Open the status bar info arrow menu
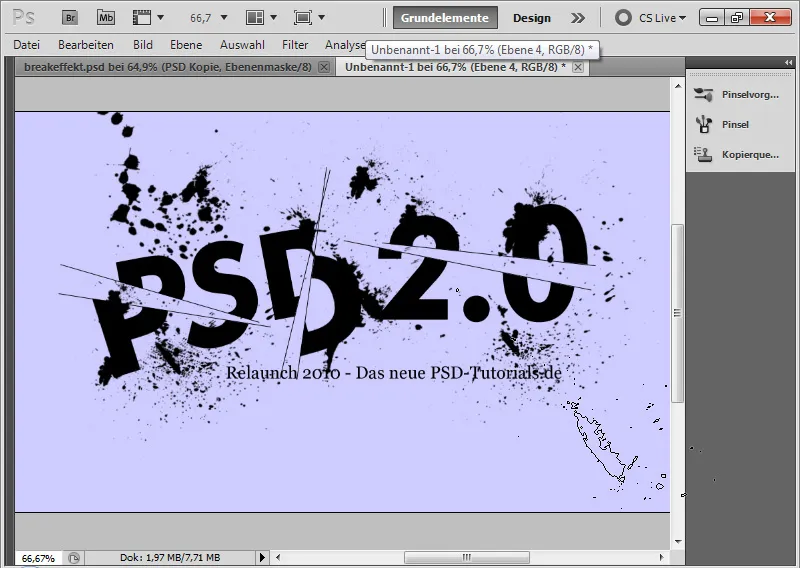 (x=262, y=557)
